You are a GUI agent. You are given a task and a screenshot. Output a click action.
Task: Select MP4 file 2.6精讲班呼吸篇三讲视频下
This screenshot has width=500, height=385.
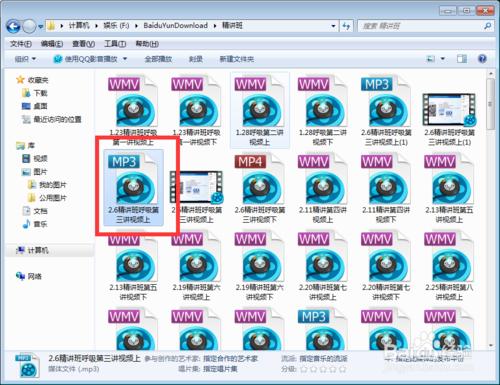point(259,188)
